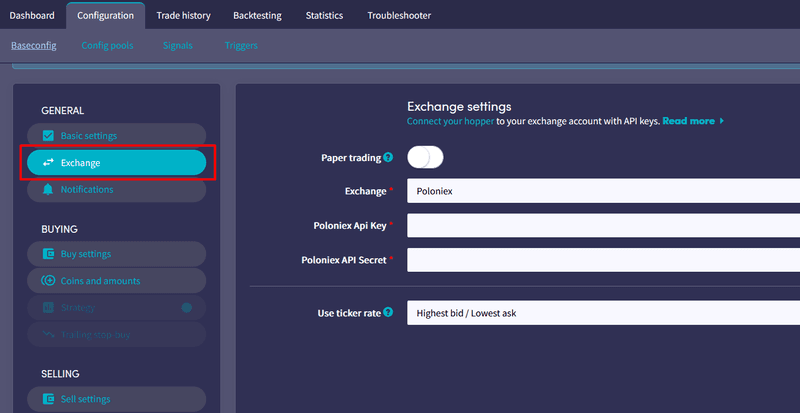
Task: Click the Sell settings wallet icon
Action: (48, 399)
